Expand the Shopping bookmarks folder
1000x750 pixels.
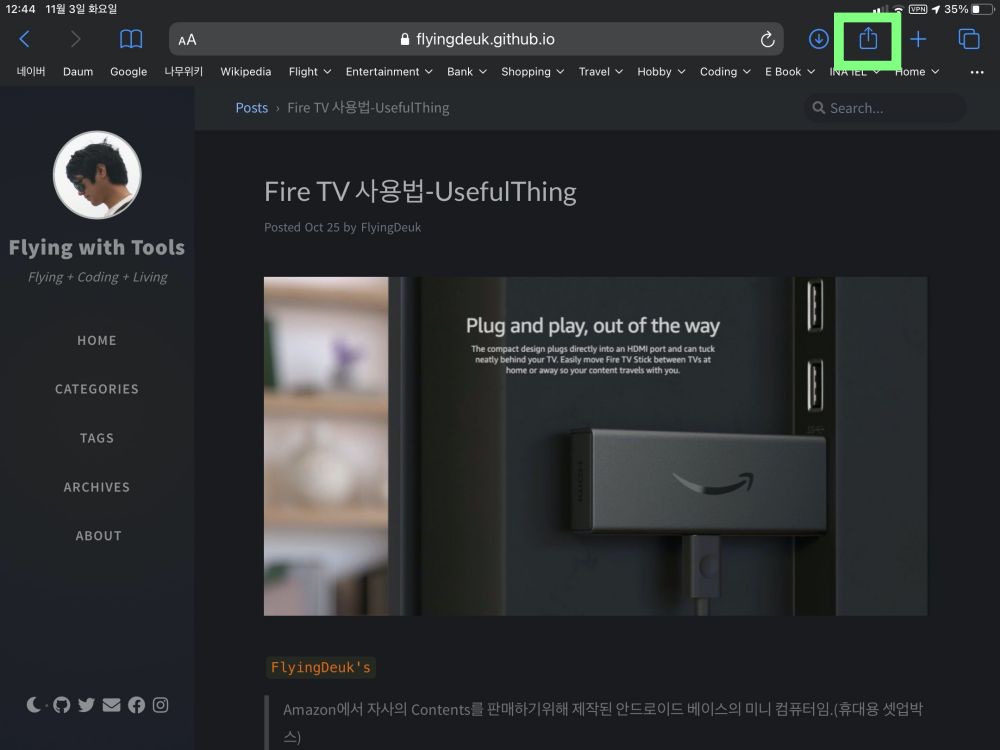tap(532, 72)
